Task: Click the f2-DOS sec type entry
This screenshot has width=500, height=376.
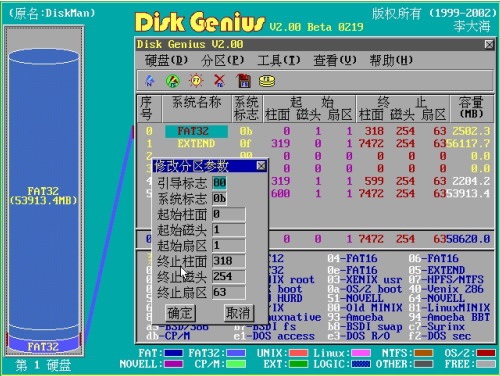Action: coord(440,336)
